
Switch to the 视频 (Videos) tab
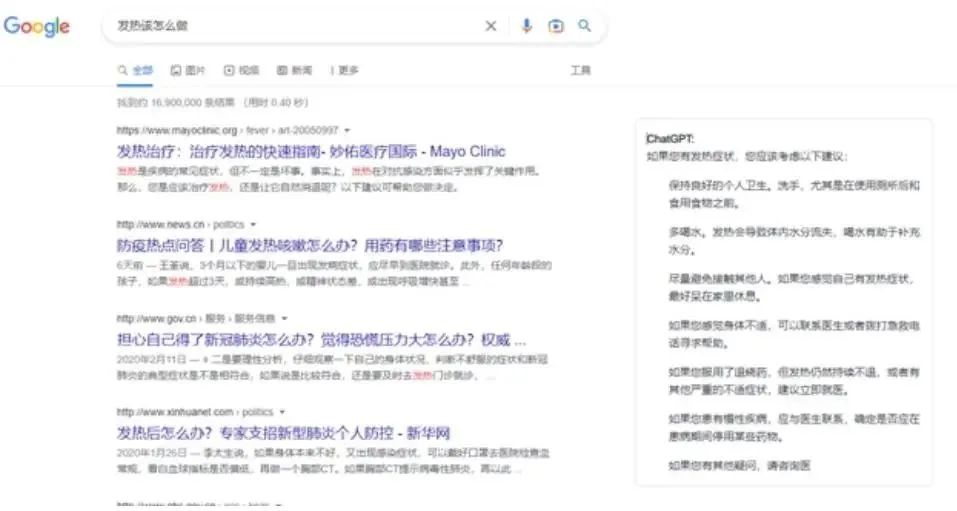pos(241,71)
